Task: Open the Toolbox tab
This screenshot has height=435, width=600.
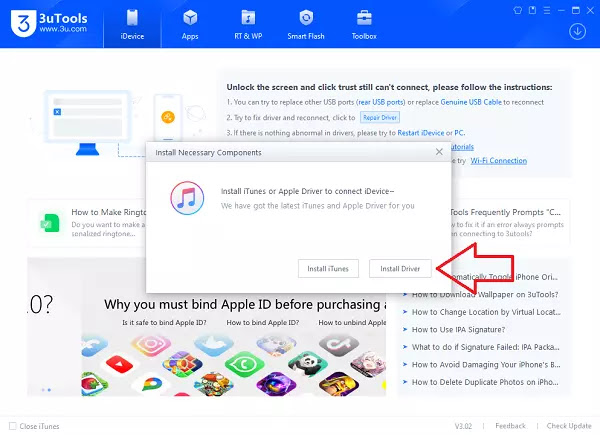Action: pyautogui.click(x=364, y=24)
